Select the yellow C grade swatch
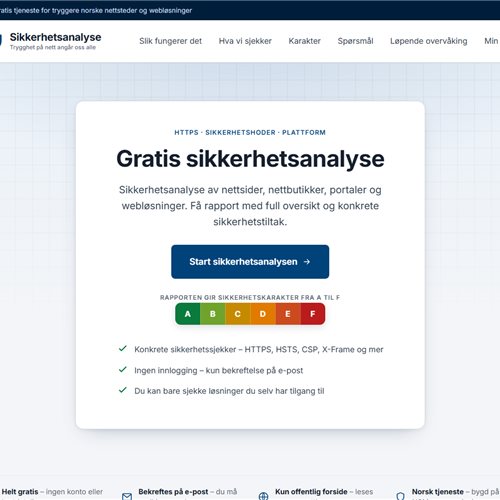 (238, 314)
